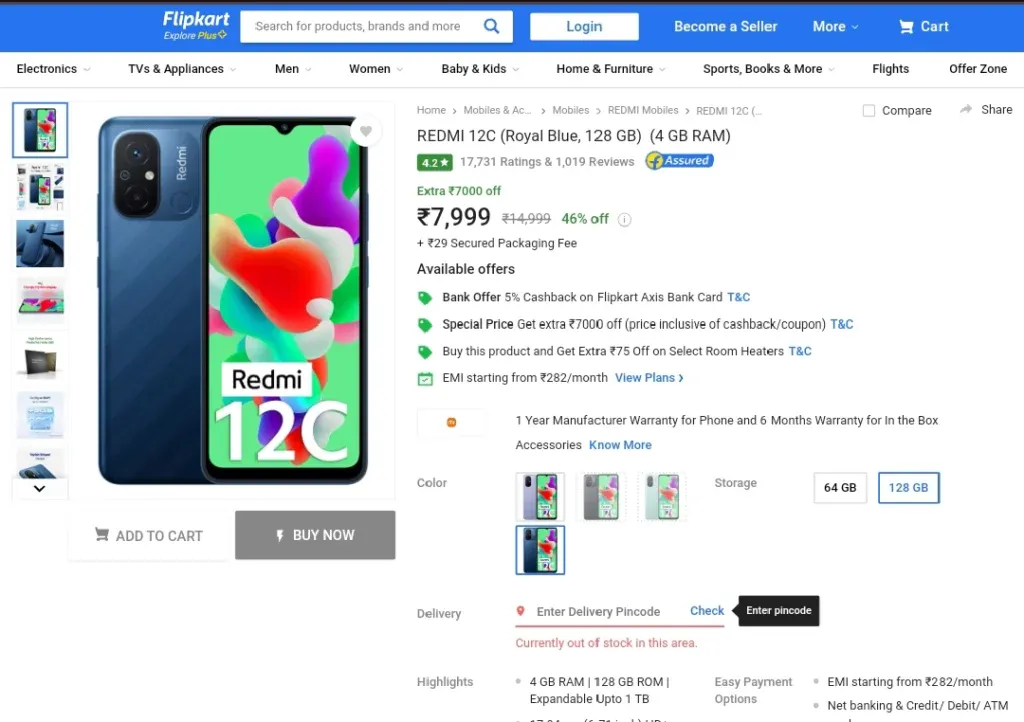The height and width of the screenshot is (722, 1024).
Task: Expand the Electronics category menu
Action: 53,69
